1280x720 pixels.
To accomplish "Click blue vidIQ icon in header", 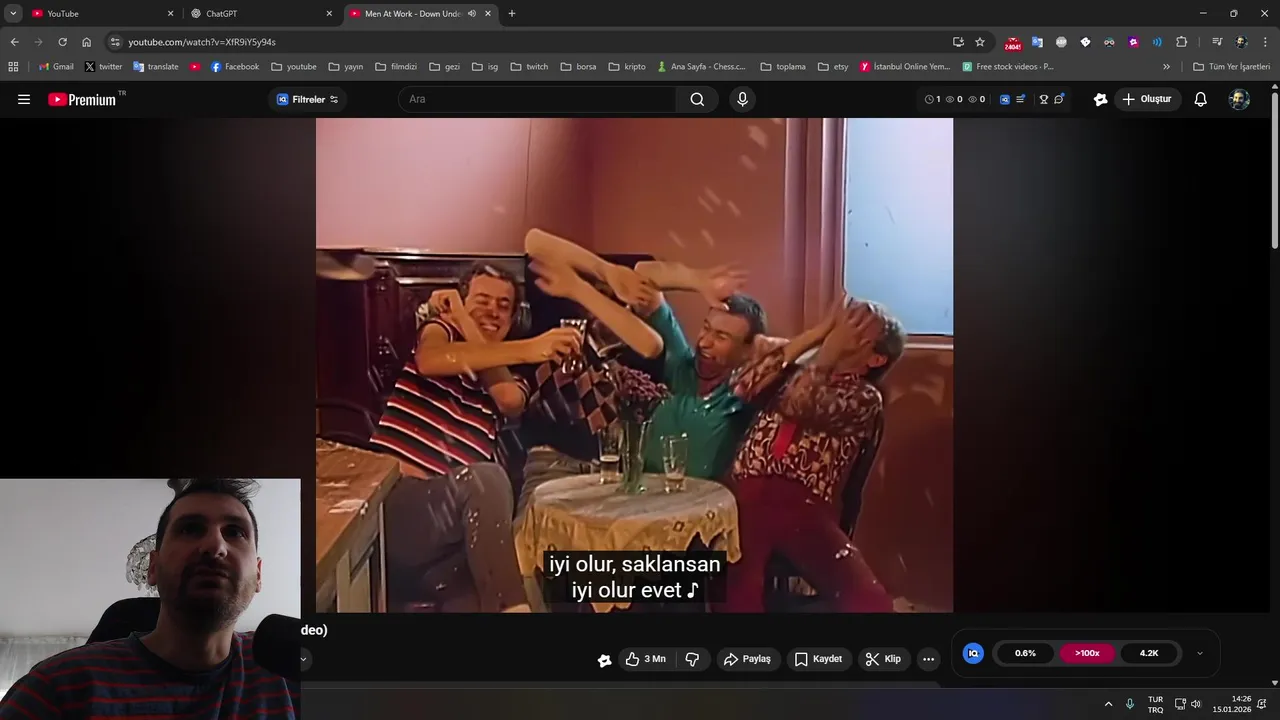I will click(x=1005, y=99).
